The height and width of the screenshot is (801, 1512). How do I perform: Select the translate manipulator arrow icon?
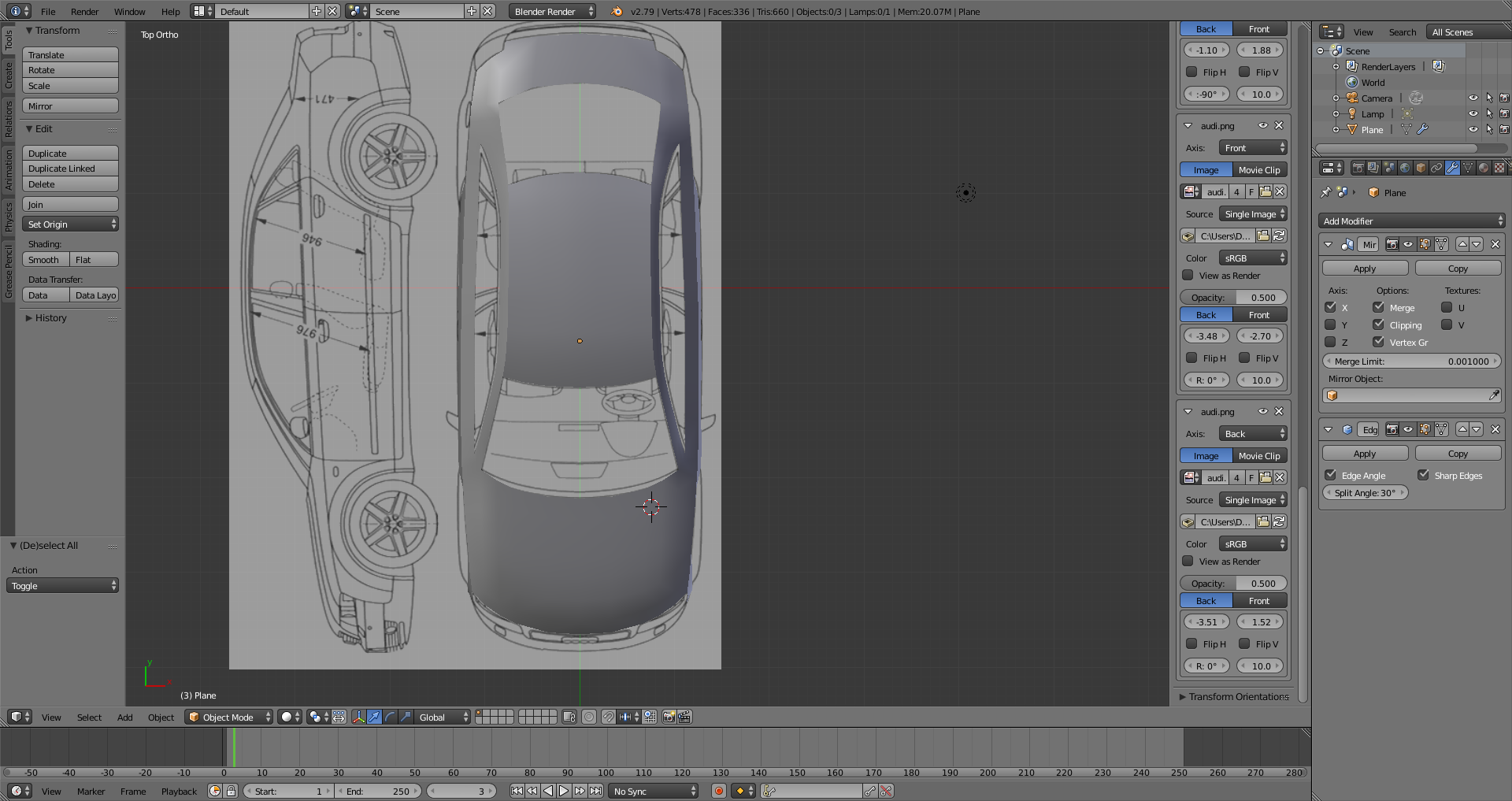click(x=374, y=717)
